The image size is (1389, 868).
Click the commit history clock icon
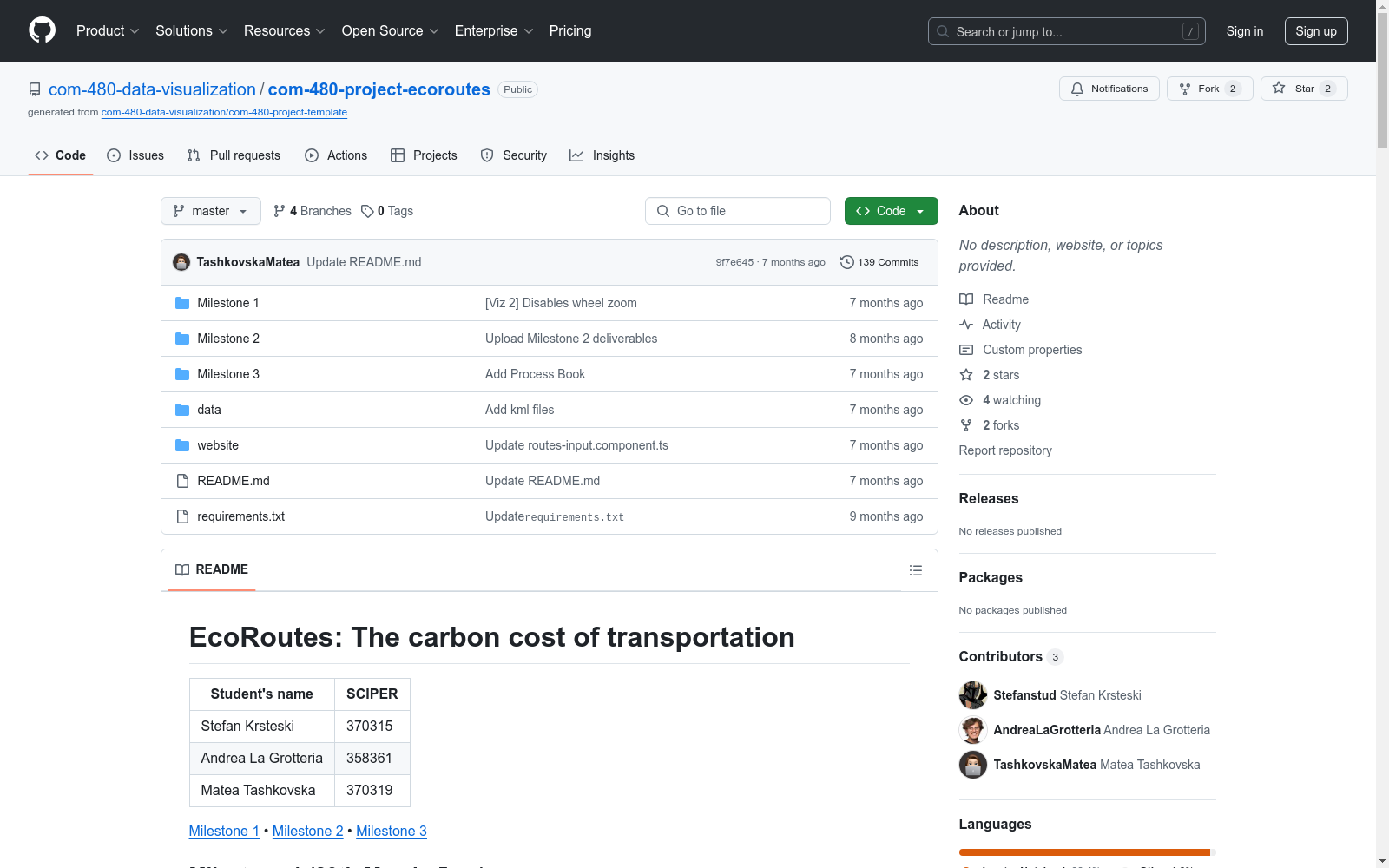847,262
